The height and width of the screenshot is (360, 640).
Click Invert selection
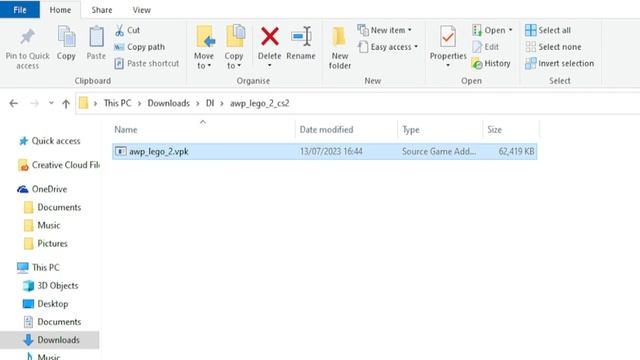(x=560, y=64)
